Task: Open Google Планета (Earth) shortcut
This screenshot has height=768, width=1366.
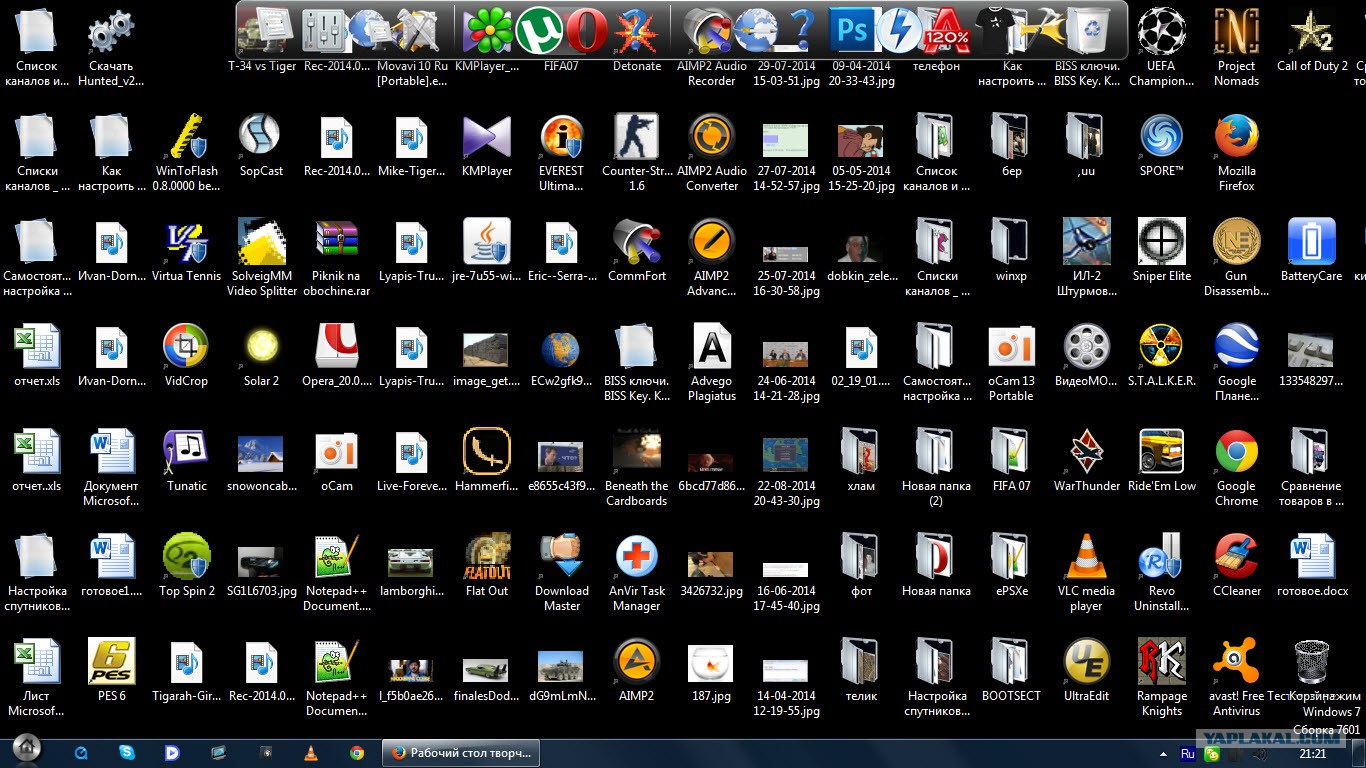Action: [x=1236, y=363]
